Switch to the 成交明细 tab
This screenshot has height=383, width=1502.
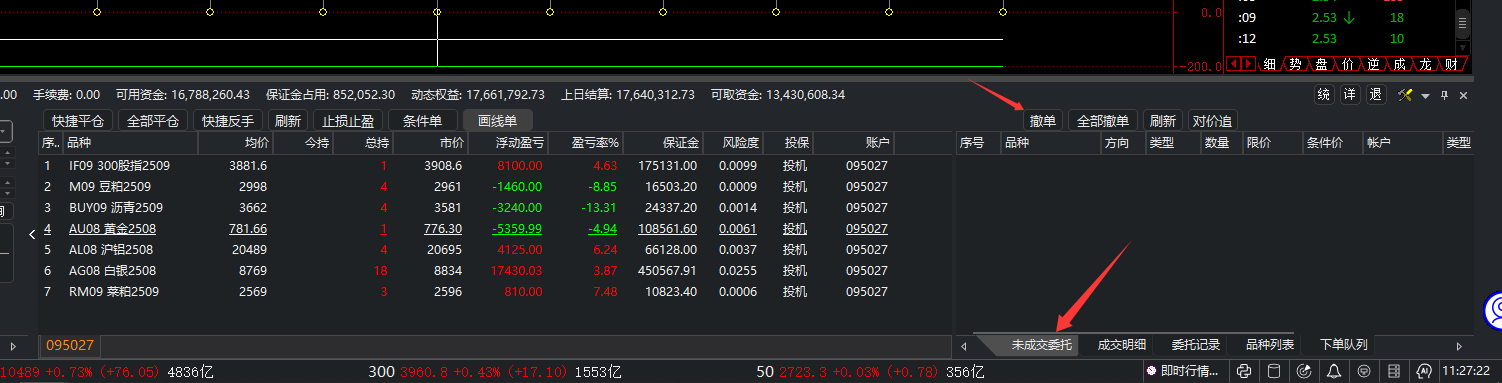[x=1122, y=345]
